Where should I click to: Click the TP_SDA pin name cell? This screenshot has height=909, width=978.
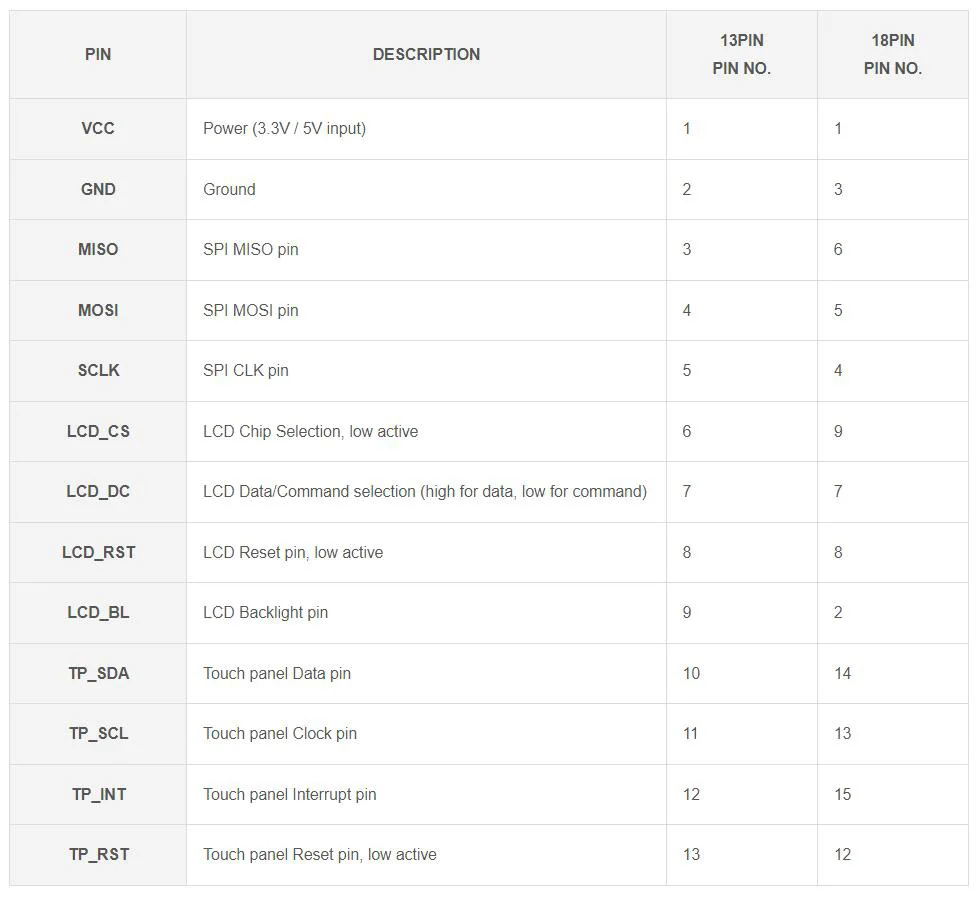[98, 673]
